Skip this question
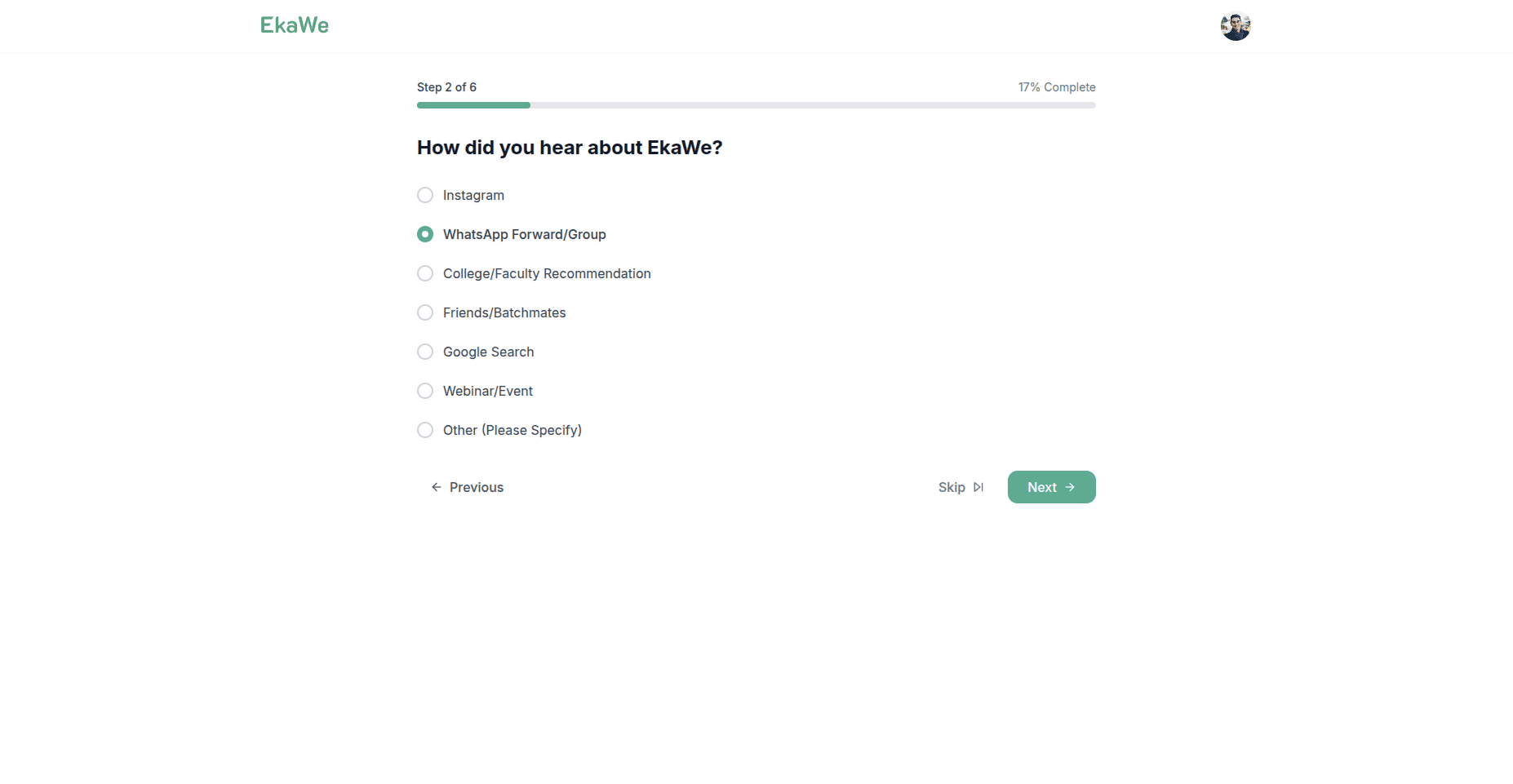1513x784 pixels. 952,487
